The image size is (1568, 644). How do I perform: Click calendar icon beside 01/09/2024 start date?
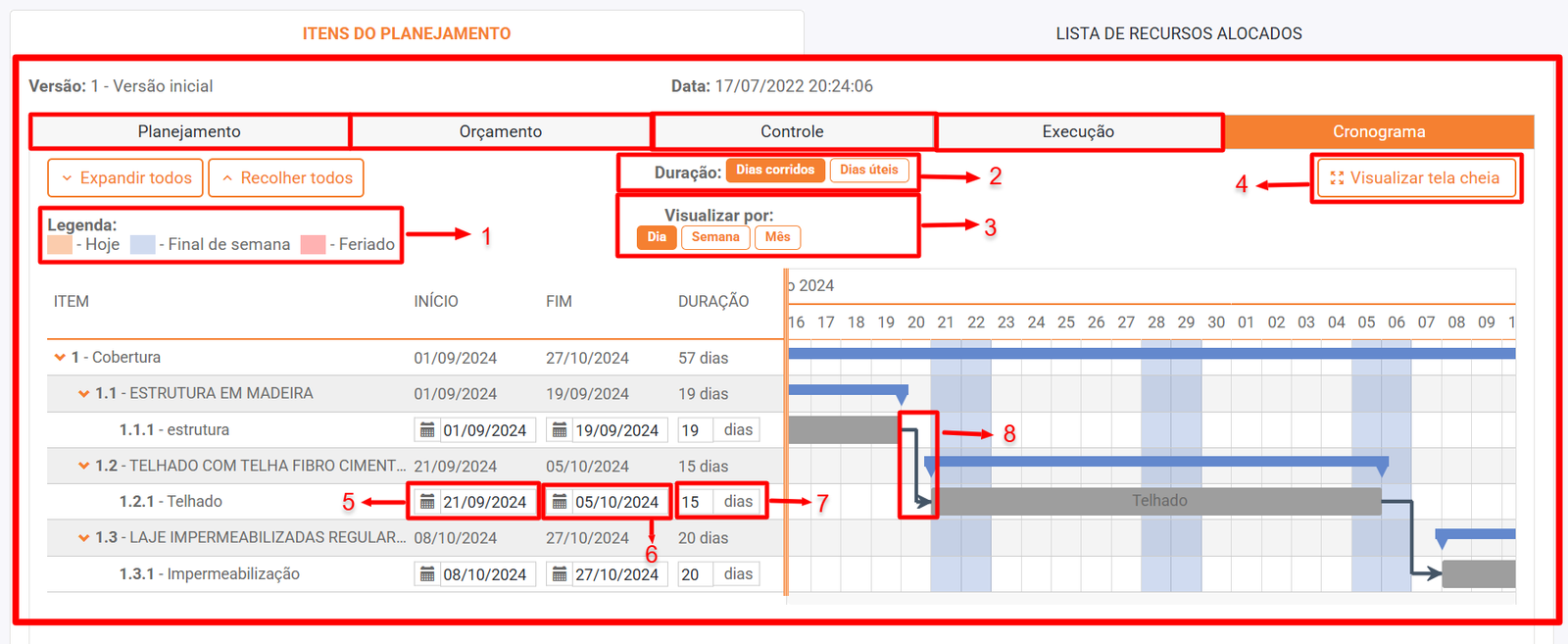pyautogui.click(x=427, y=430)
